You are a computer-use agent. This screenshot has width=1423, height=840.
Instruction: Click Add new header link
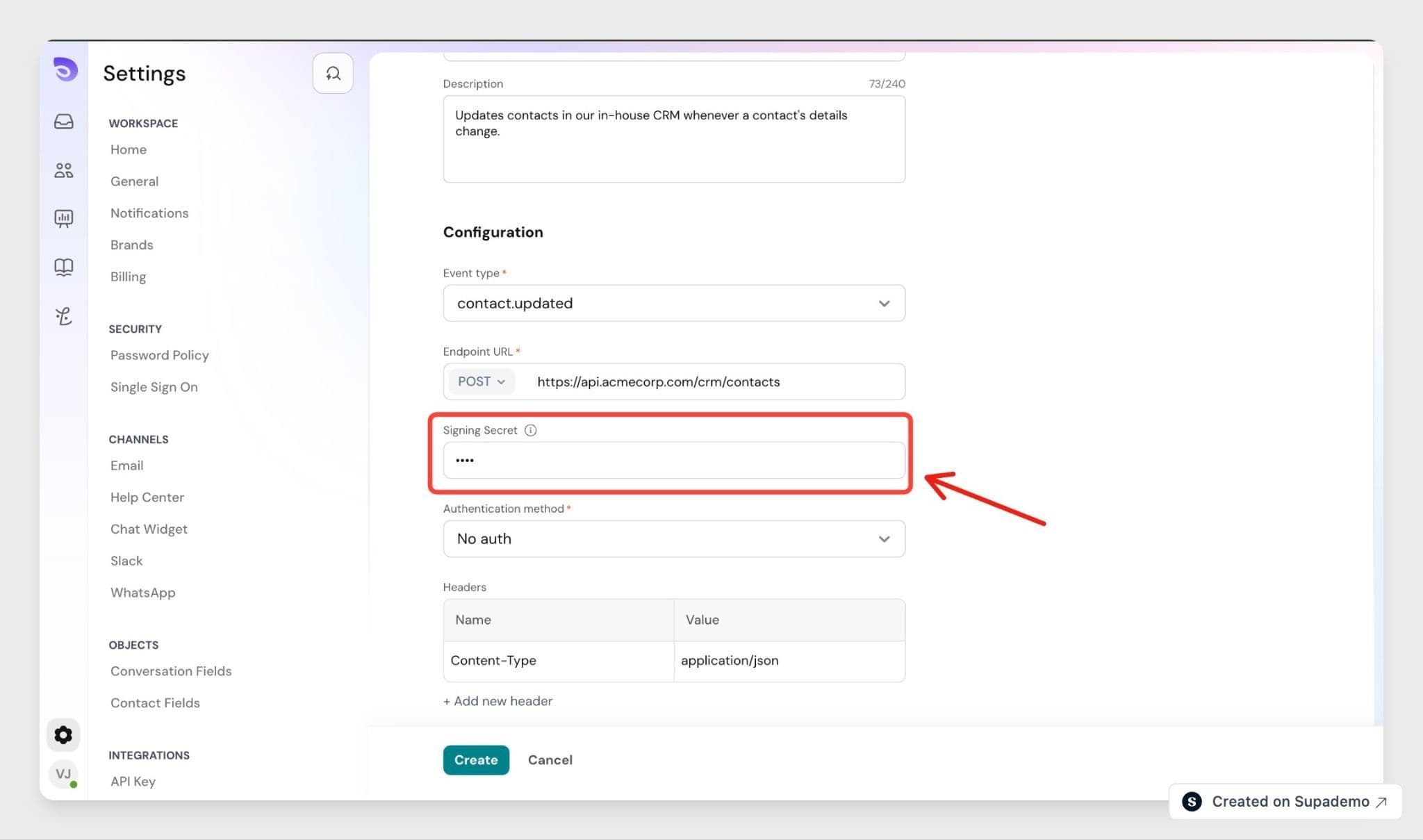click(498, 701)
